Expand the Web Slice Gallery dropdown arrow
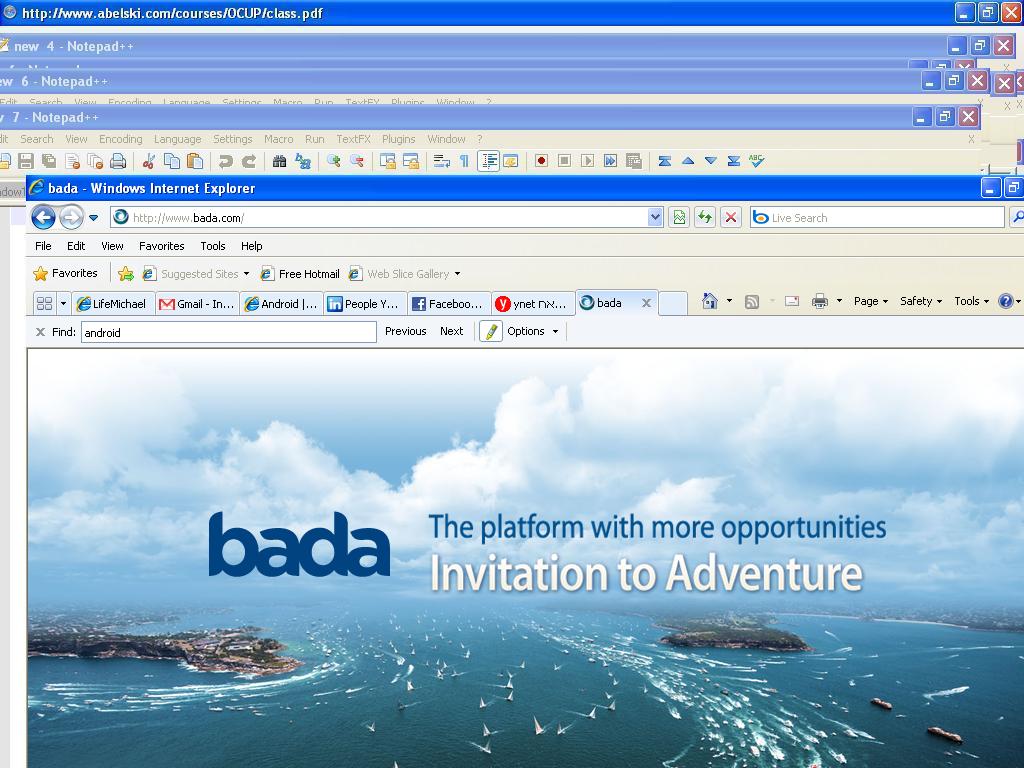The height and width of the screenshot is (768, 1024). click(457, 274)
